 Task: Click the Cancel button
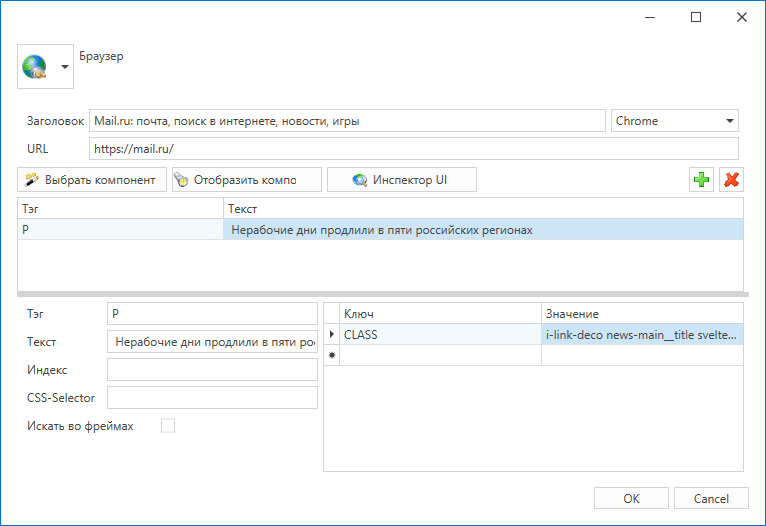tap(711, 498)
